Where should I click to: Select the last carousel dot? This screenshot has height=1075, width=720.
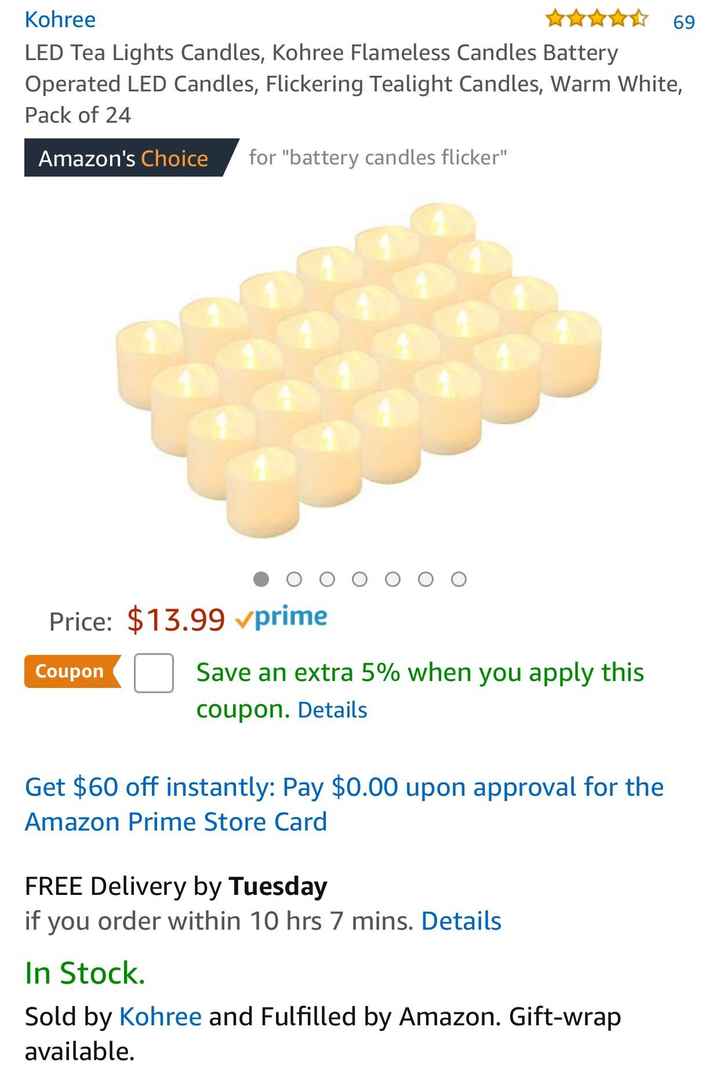459,578
